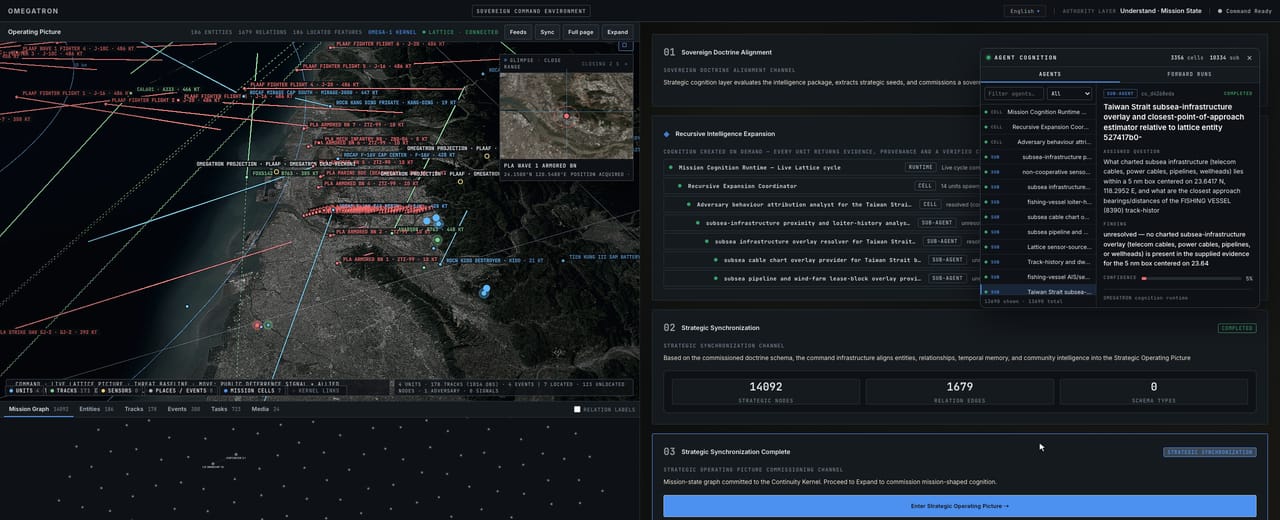Viewport: 1280px width, 520px height.
Task: Expand subsea cable chart overlay provider row
Action: (822, 260)
